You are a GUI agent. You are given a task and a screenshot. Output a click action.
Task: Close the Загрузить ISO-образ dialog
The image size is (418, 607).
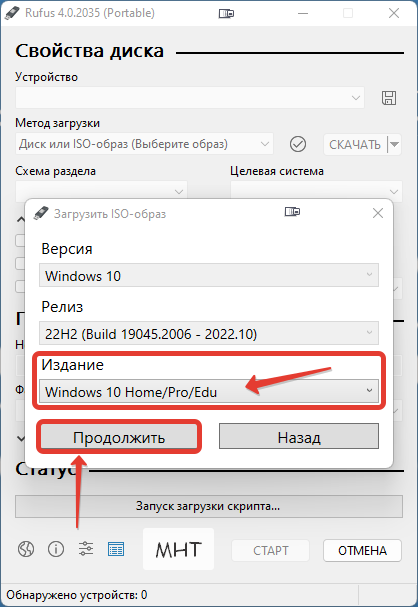[378, 213]
